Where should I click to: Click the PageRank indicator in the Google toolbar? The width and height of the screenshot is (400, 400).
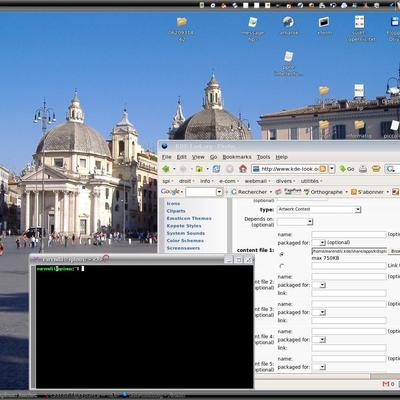coord(293,191)
